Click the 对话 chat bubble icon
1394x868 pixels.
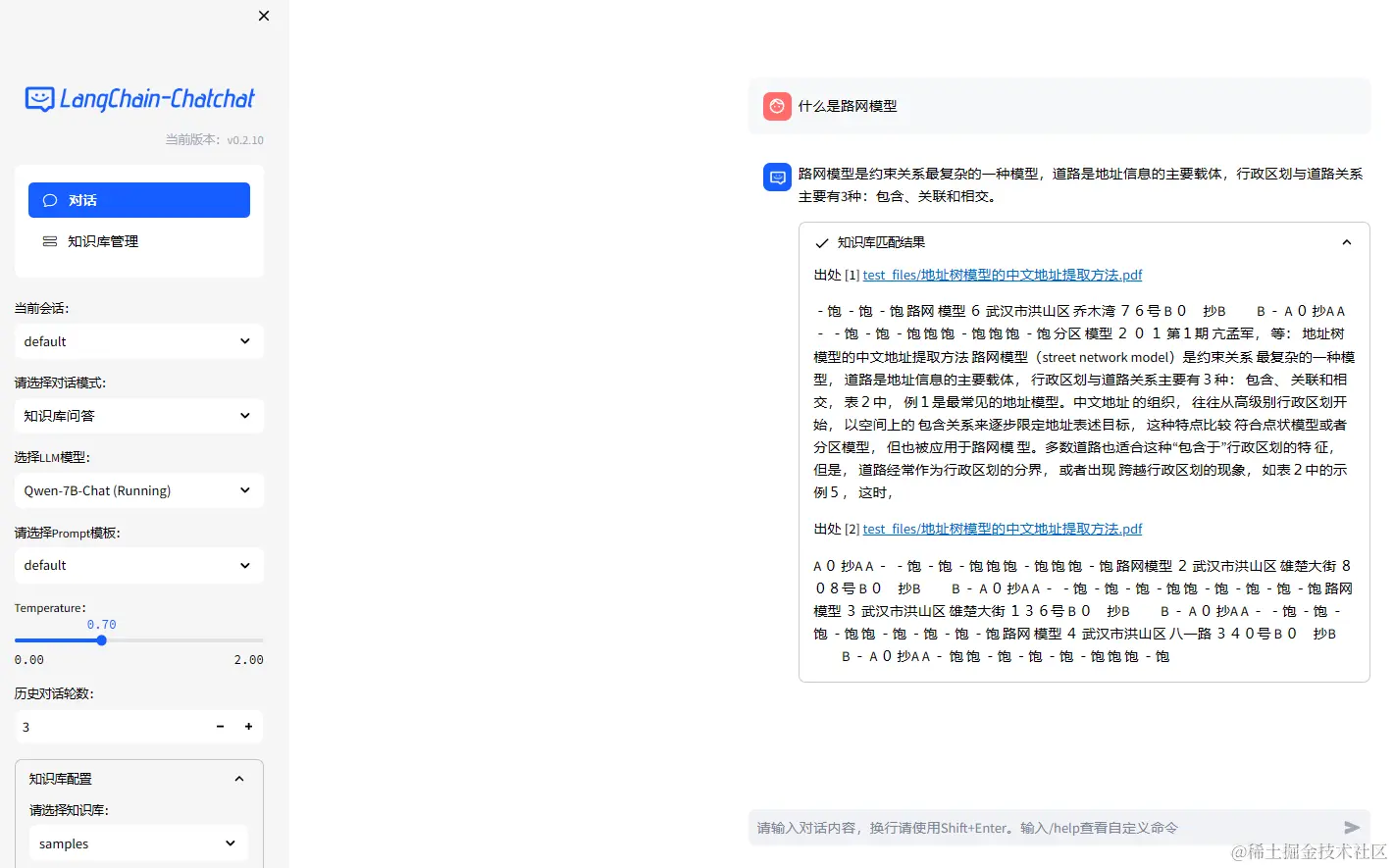(50, 200)
